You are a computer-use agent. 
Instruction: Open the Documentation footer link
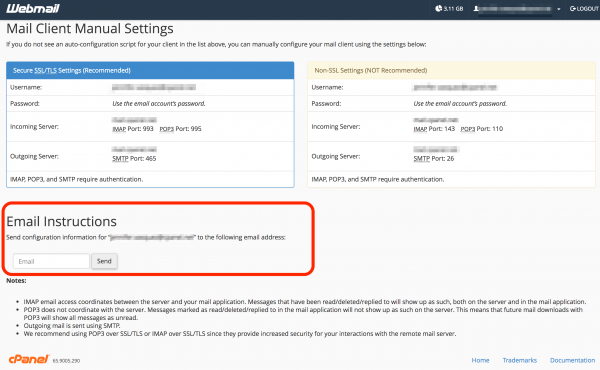572,360
